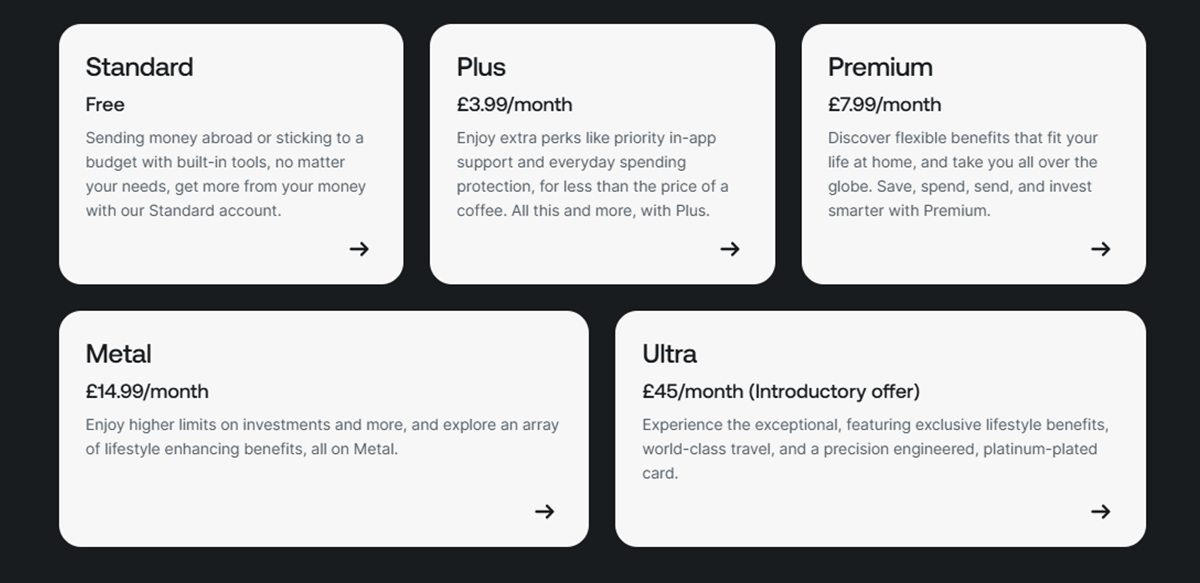1200x583 pixels.
Task: Select the Metal plan heading
Action: point(119,354)
